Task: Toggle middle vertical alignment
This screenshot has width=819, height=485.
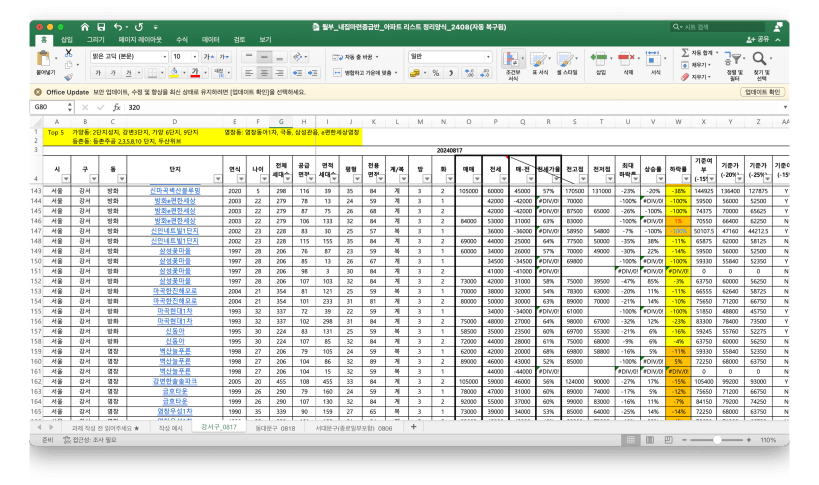Action: [265, 56]
